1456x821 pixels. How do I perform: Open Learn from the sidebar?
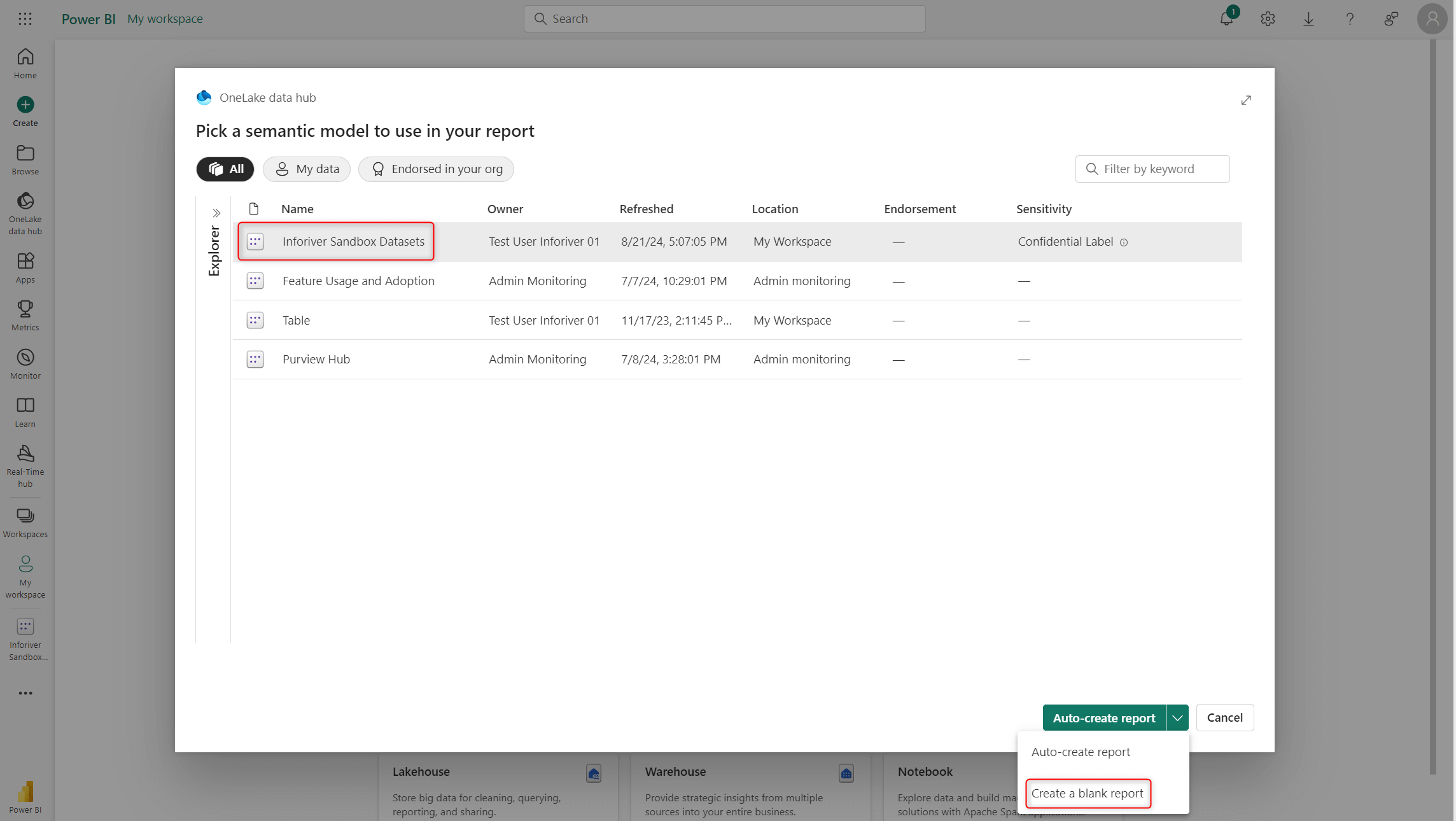(x=25, y=412)
